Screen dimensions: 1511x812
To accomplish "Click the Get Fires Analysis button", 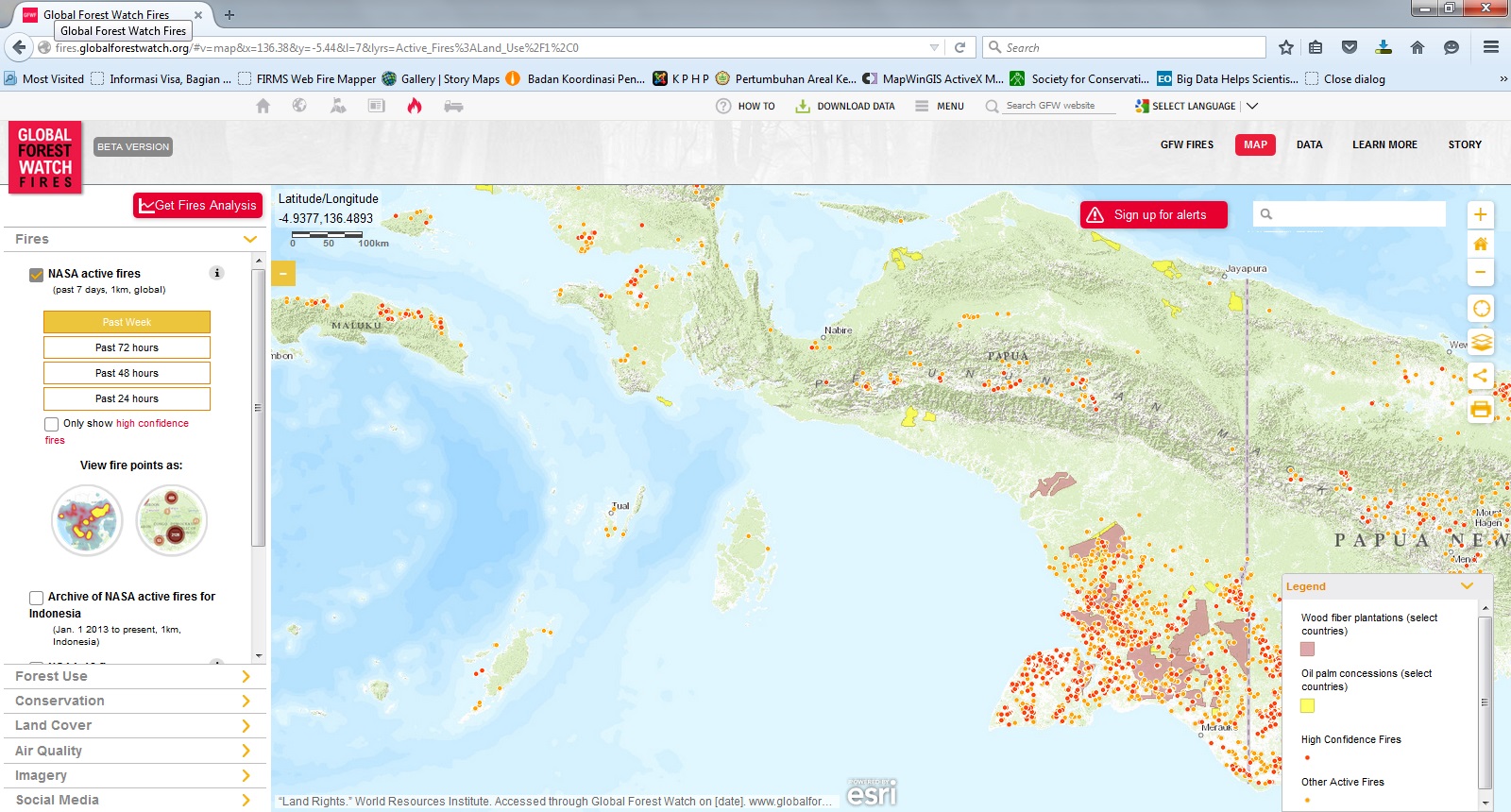I will (x=197, y=205).
